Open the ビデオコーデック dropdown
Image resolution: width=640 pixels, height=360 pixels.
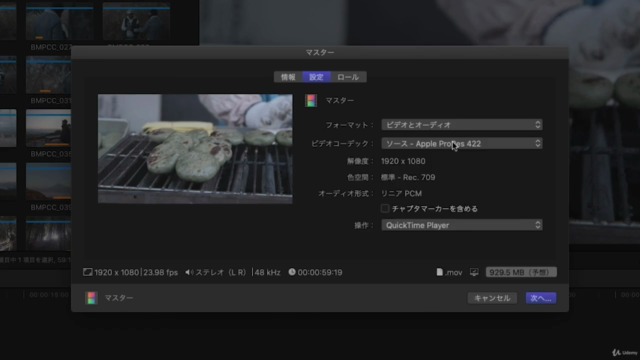pyautogui.click(x=462, y=144)
